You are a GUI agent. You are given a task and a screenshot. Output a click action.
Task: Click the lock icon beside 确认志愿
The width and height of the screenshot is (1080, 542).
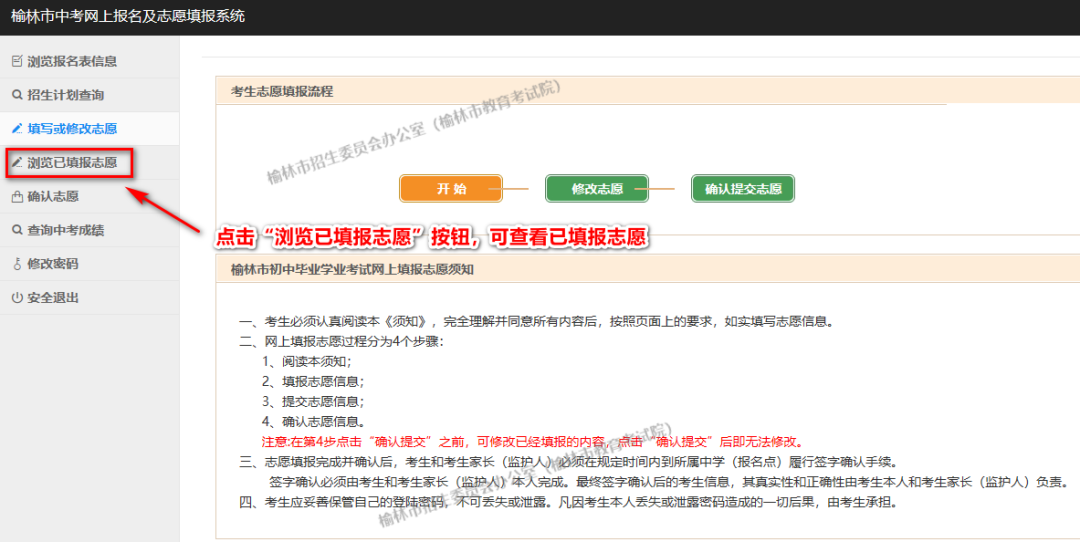[16, 197]
